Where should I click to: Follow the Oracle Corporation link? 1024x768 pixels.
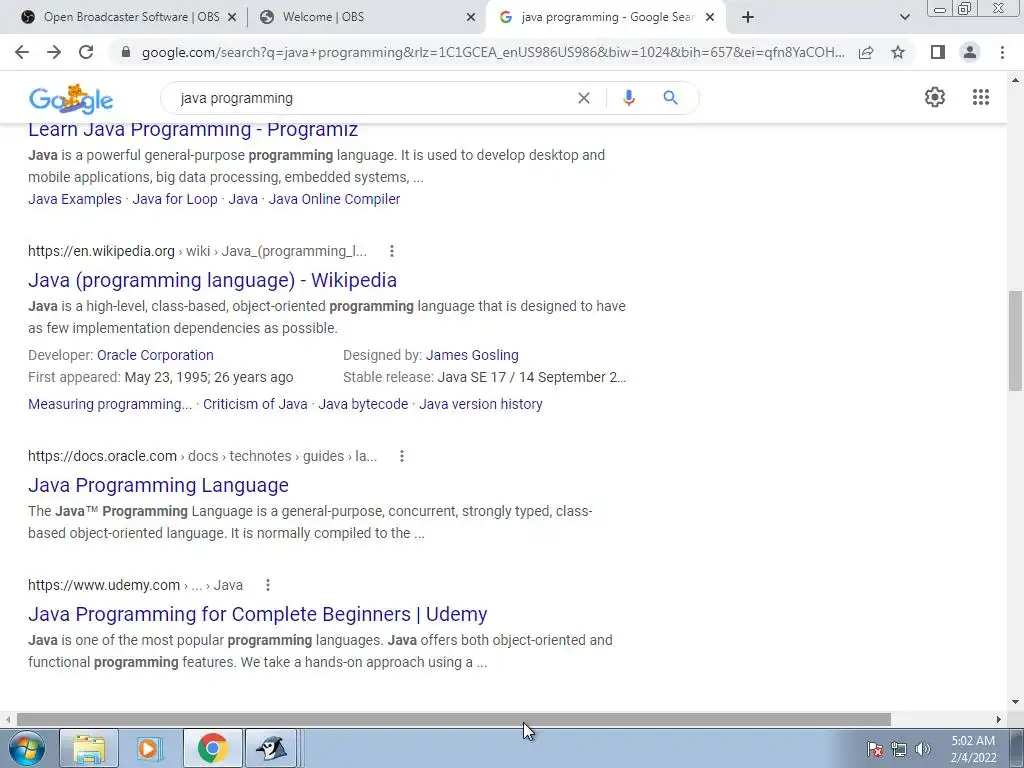click(x=155, y=355)
